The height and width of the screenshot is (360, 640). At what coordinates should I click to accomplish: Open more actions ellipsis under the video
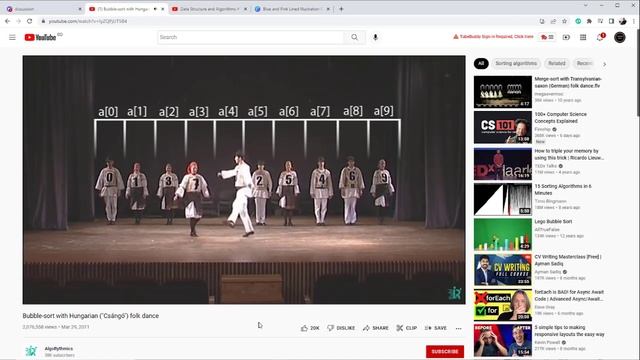[x=458, y=328]
